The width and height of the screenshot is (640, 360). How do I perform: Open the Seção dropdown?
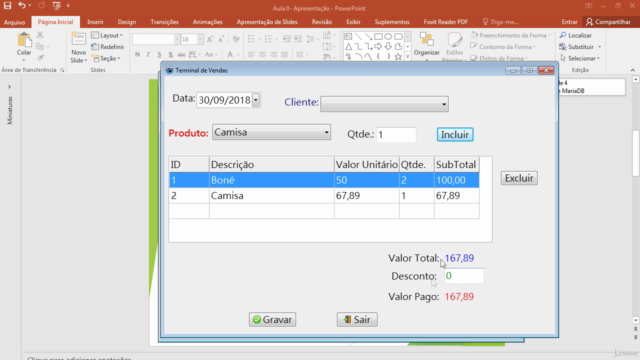pyautogui.click(x=107, y=58)
